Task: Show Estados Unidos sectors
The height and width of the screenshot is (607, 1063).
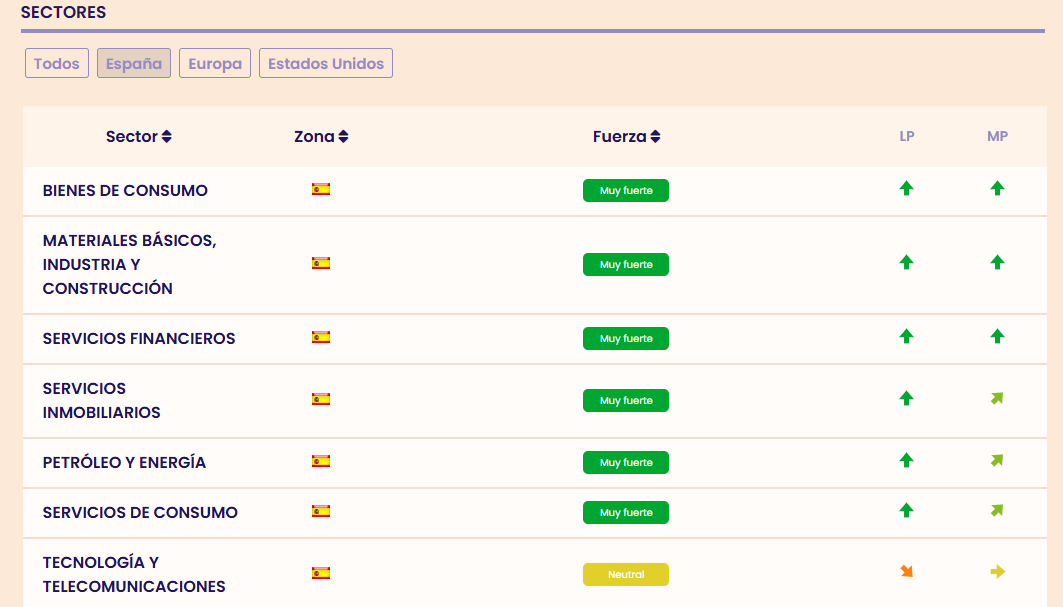Action: pyautogui.click(x=326, y=63)
